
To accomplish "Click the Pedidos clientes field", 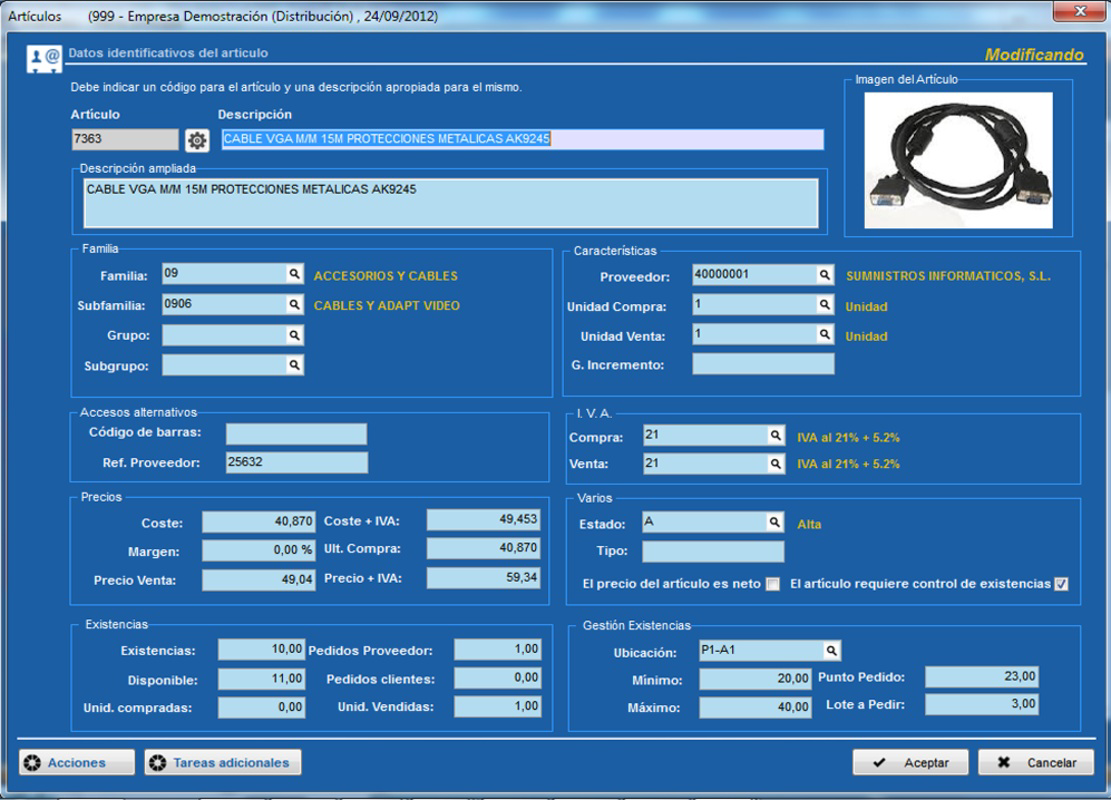I will (497, 678).
